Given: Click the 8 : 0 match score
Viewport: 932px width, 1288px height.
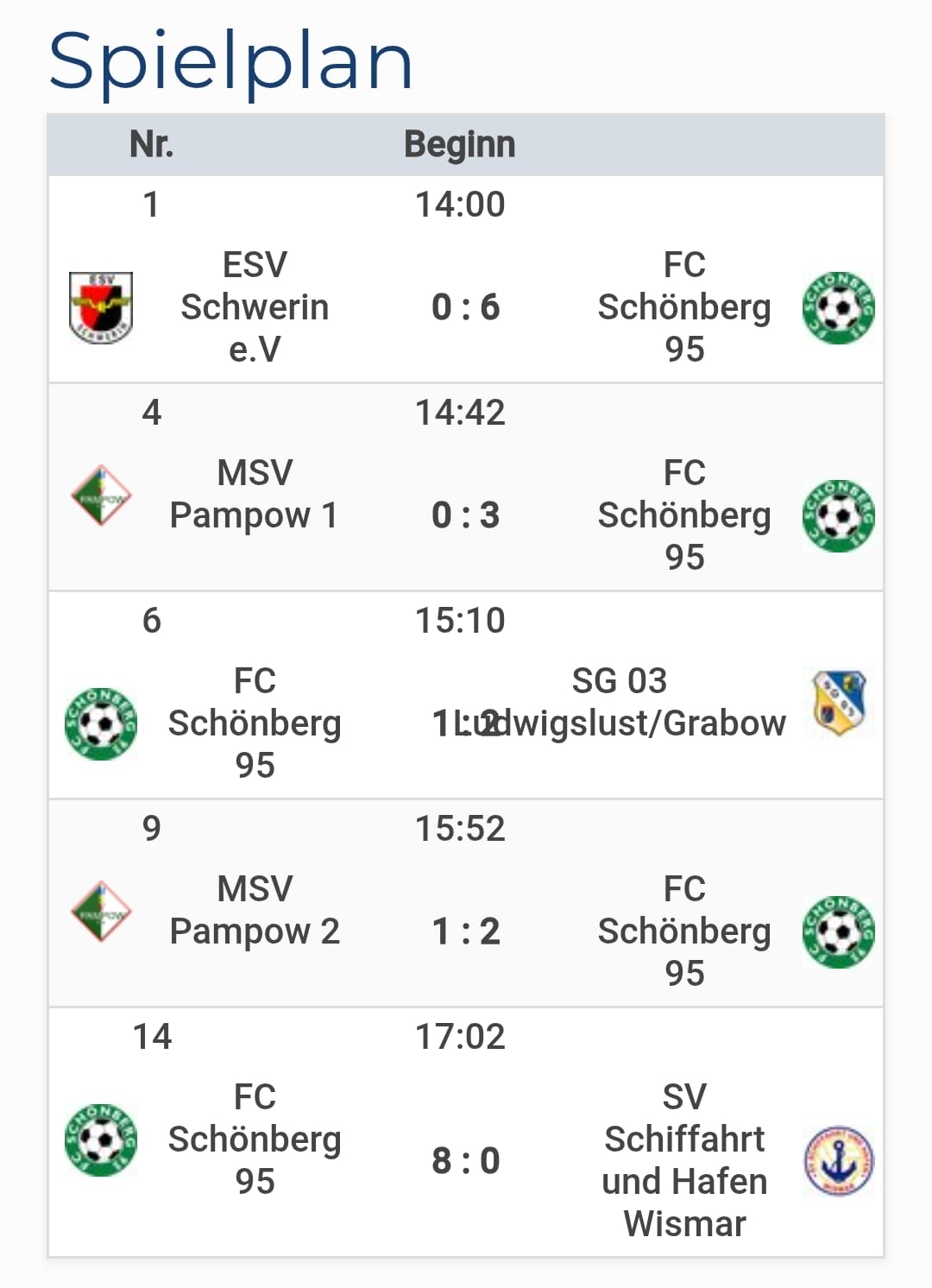Looking at the screenshot, I should (465, 1161).
